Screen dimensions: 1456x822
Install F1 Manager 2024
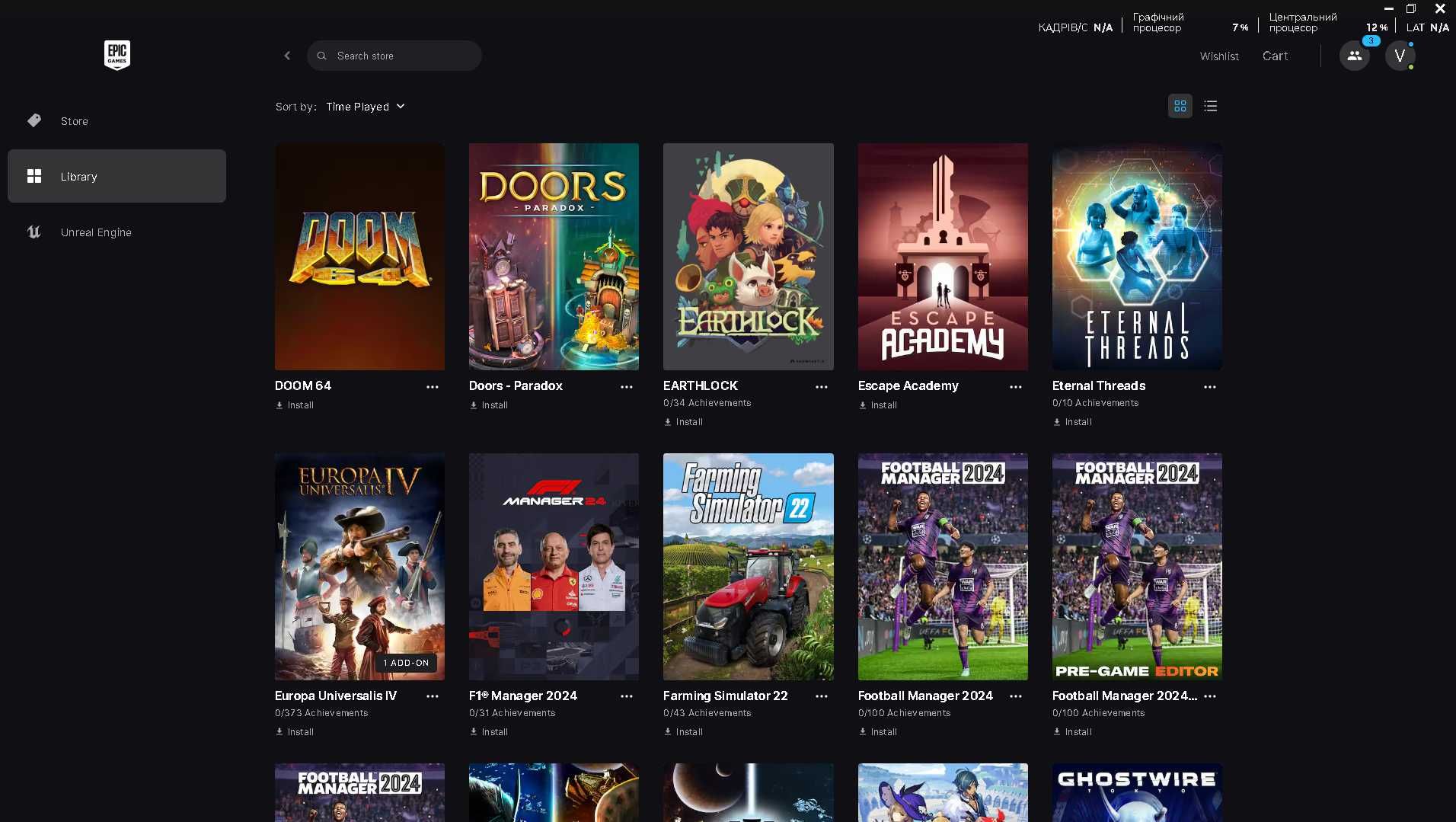click(x=489, y=732)
